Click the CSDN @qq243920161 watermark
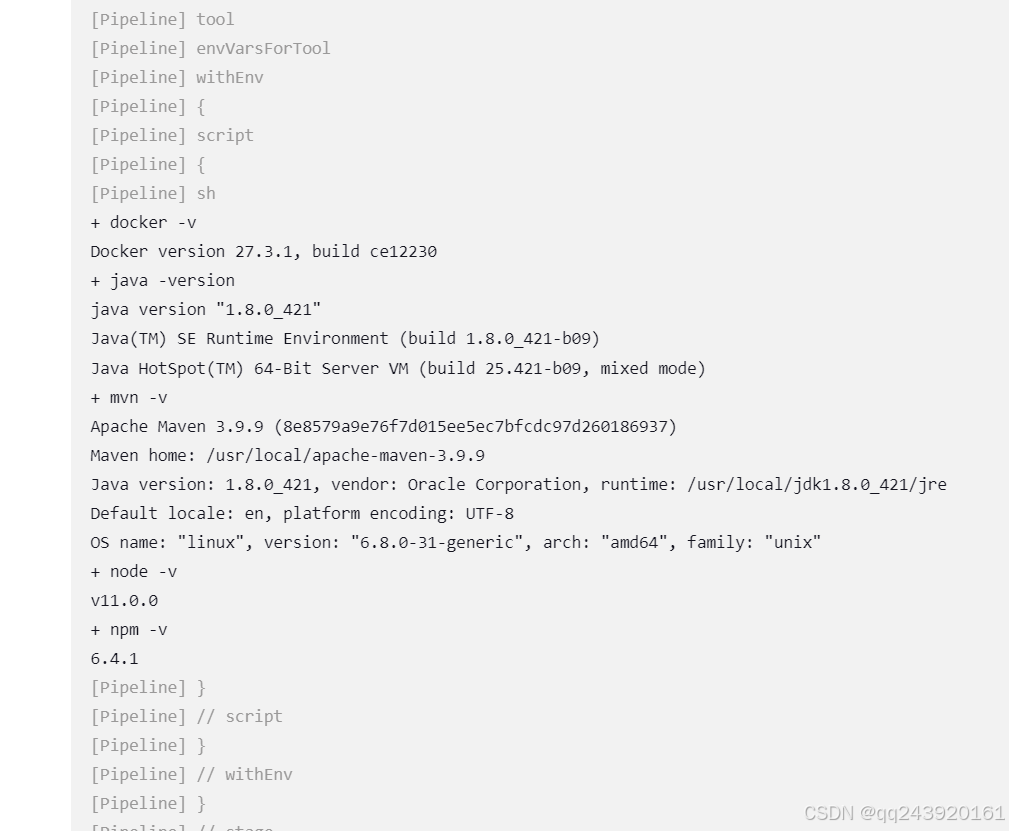 click(904, 813)
